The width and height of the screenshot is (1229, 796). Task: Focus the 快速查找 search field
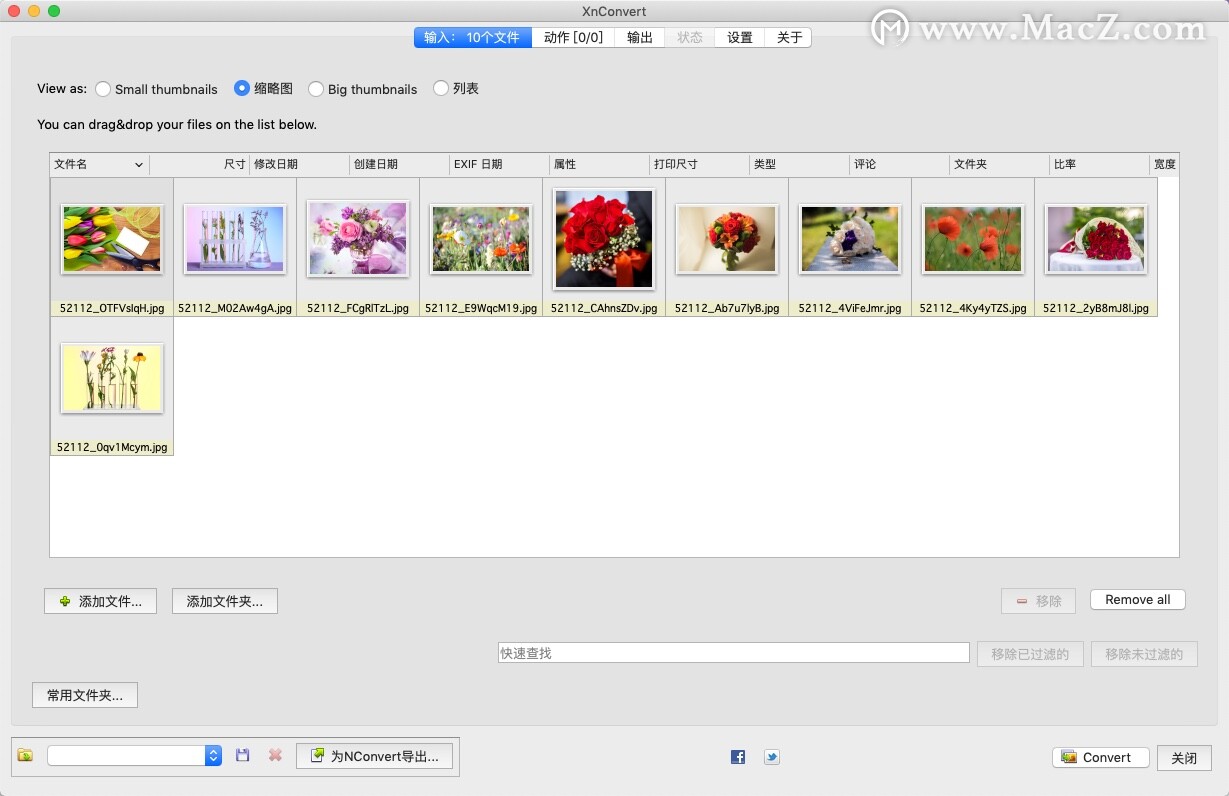point(733,653)
